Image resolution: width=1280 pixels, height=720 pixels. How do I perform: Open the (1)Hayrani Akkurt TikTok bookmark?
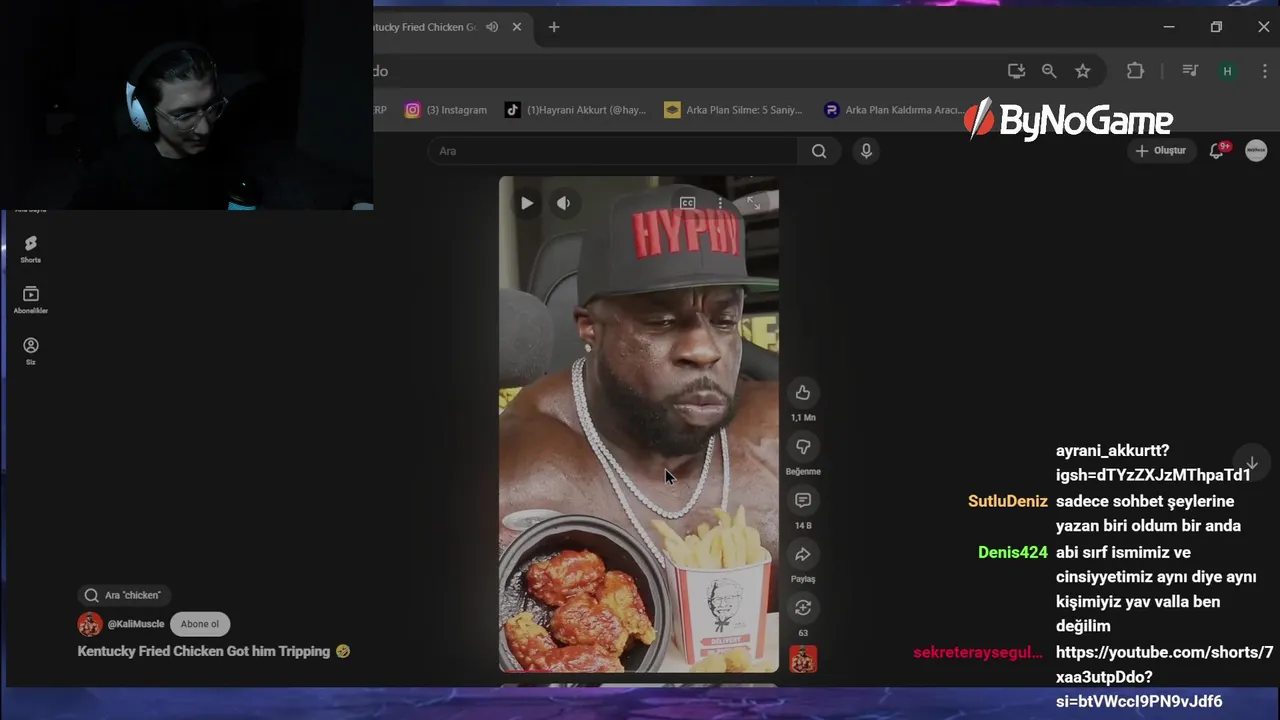point(575,110)
